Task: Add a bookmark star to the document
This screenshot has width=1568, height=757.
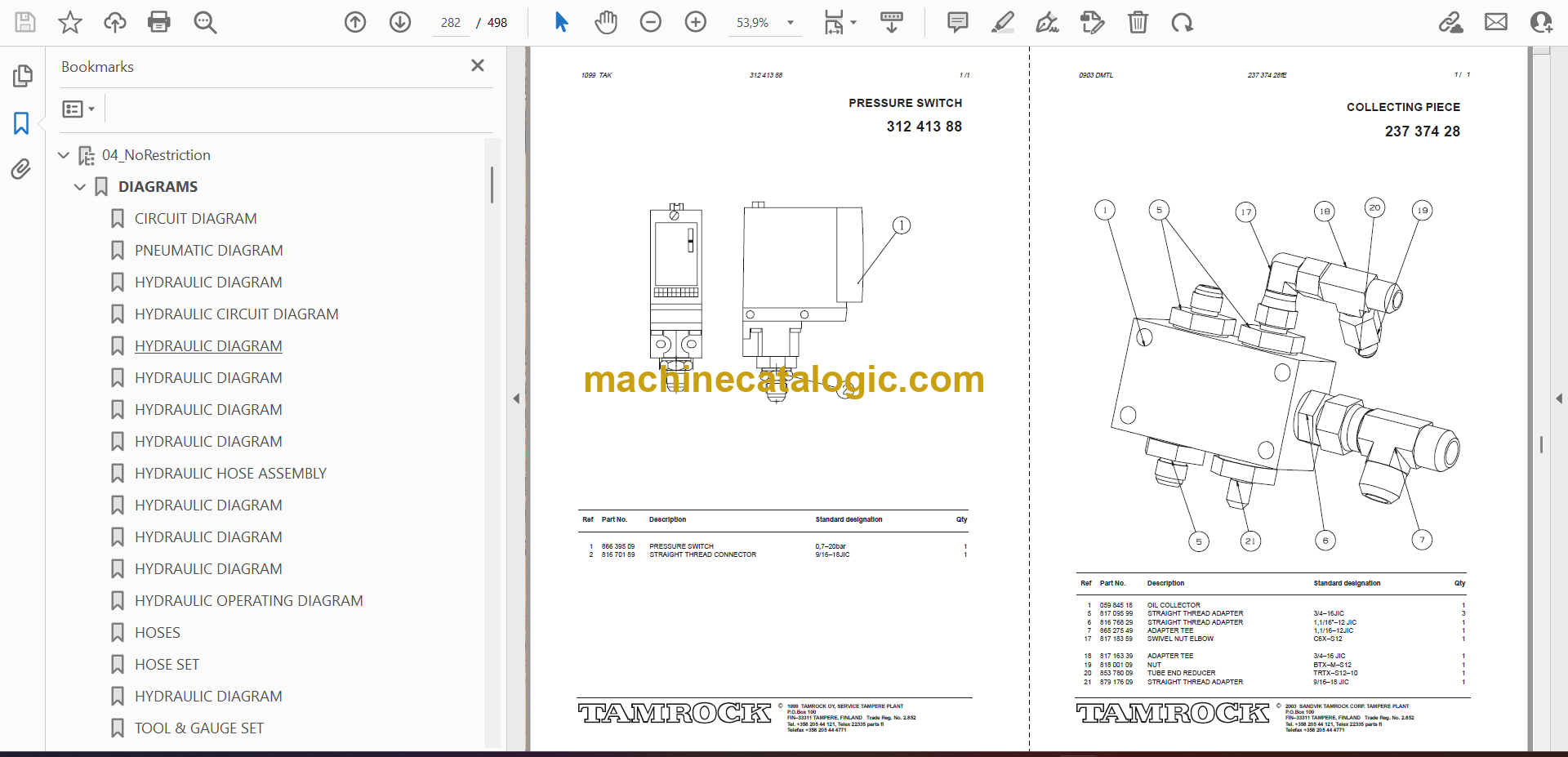Action: pos(70,22)
